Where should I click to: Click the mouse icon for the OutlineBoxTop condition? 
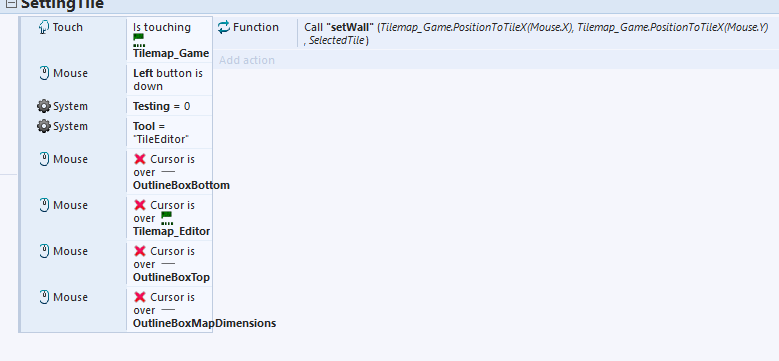[44, 251]
